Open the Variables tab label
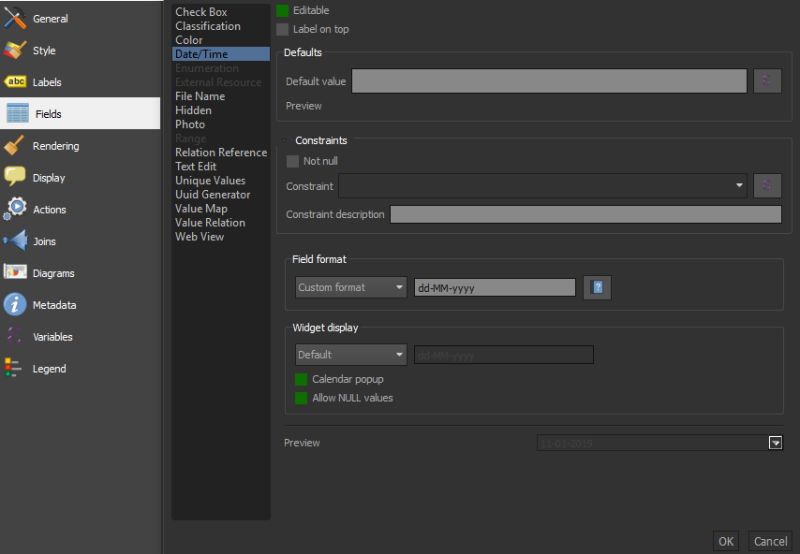 53,337
